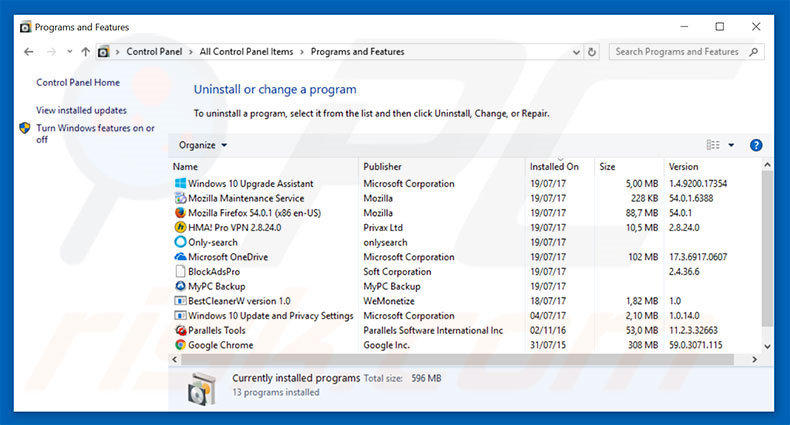Click the refresh button in address bar
Viewport: 790px width, 425px height.
pos(592,52)
